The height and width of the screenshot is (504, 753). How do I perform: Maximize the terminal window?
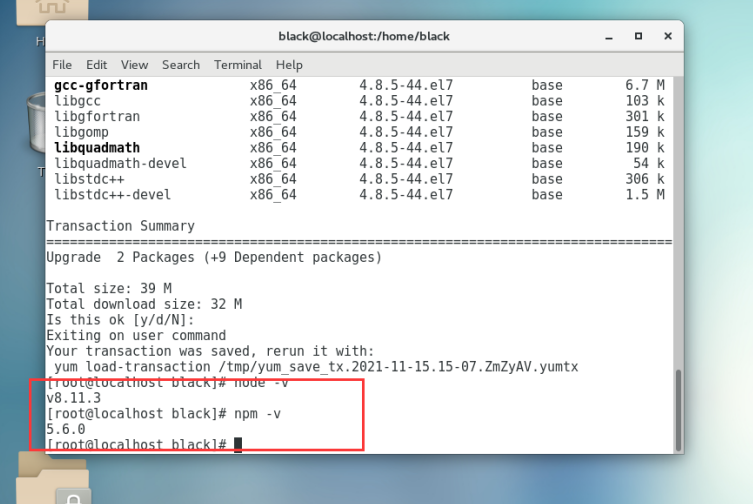pos(638,36)
